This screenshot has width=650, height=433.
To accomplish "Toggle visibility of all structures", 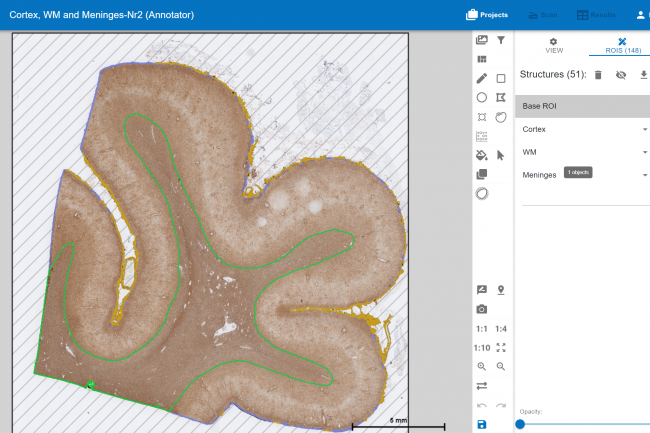I will click(x=621, y=75).
